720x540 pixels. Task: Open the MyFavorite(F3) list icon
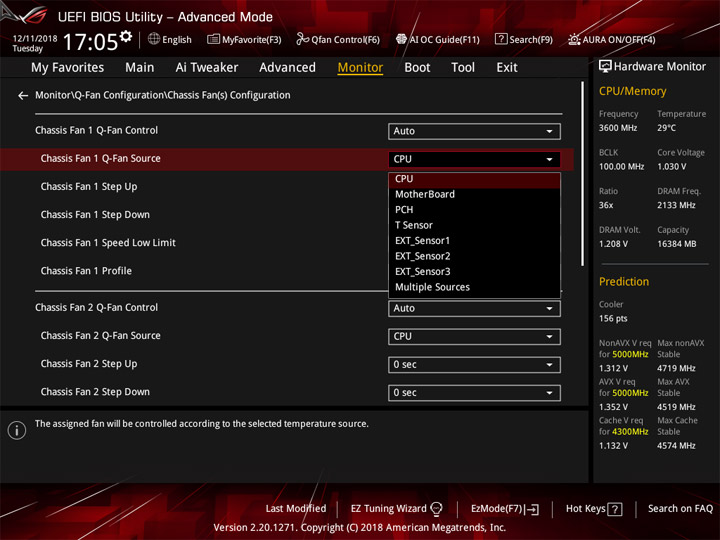pyautogui.click(x=213, y=39)
